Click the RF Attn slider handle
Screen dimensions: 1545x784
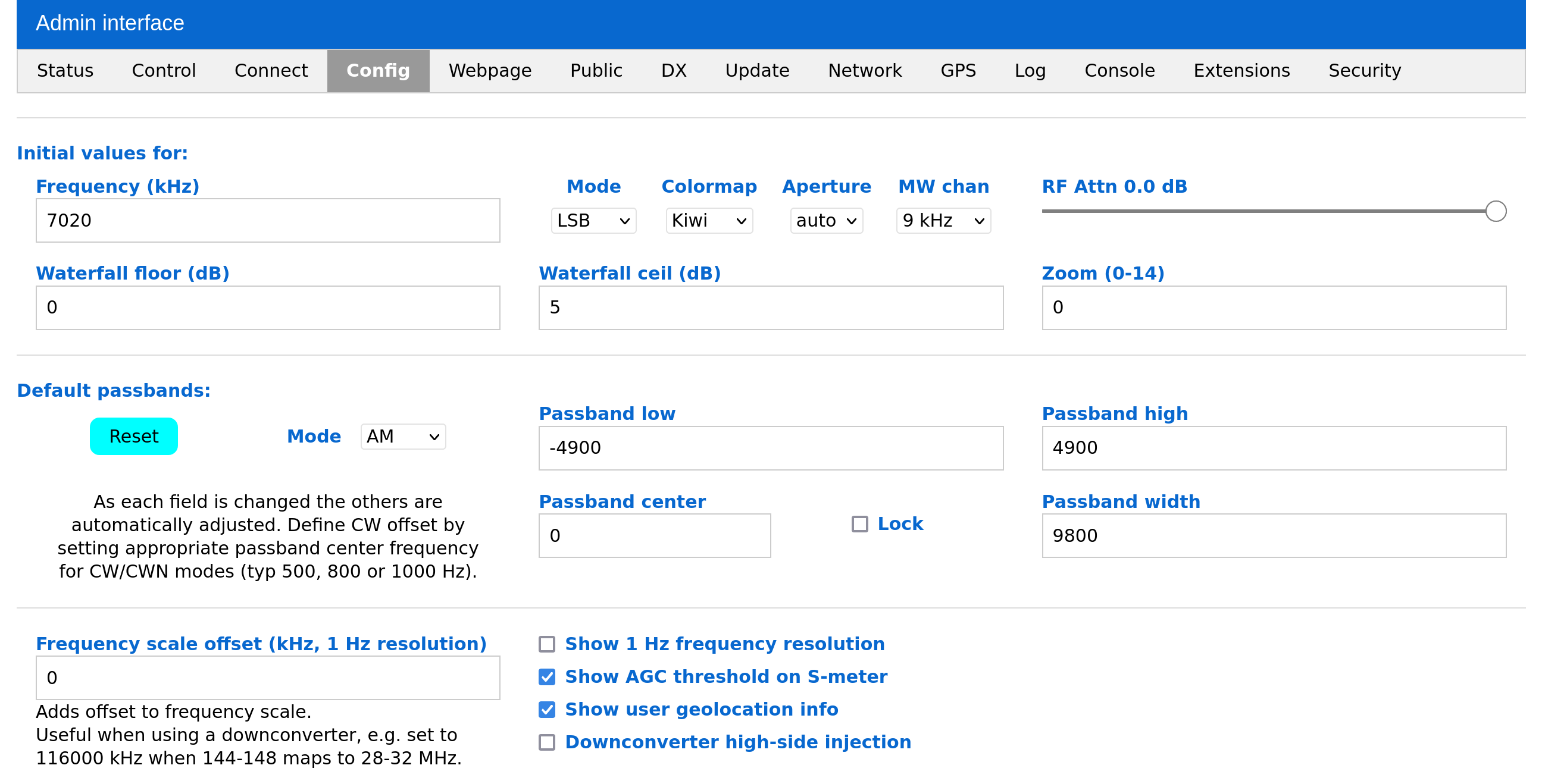pyautogui.click(x=1495, y=211)
